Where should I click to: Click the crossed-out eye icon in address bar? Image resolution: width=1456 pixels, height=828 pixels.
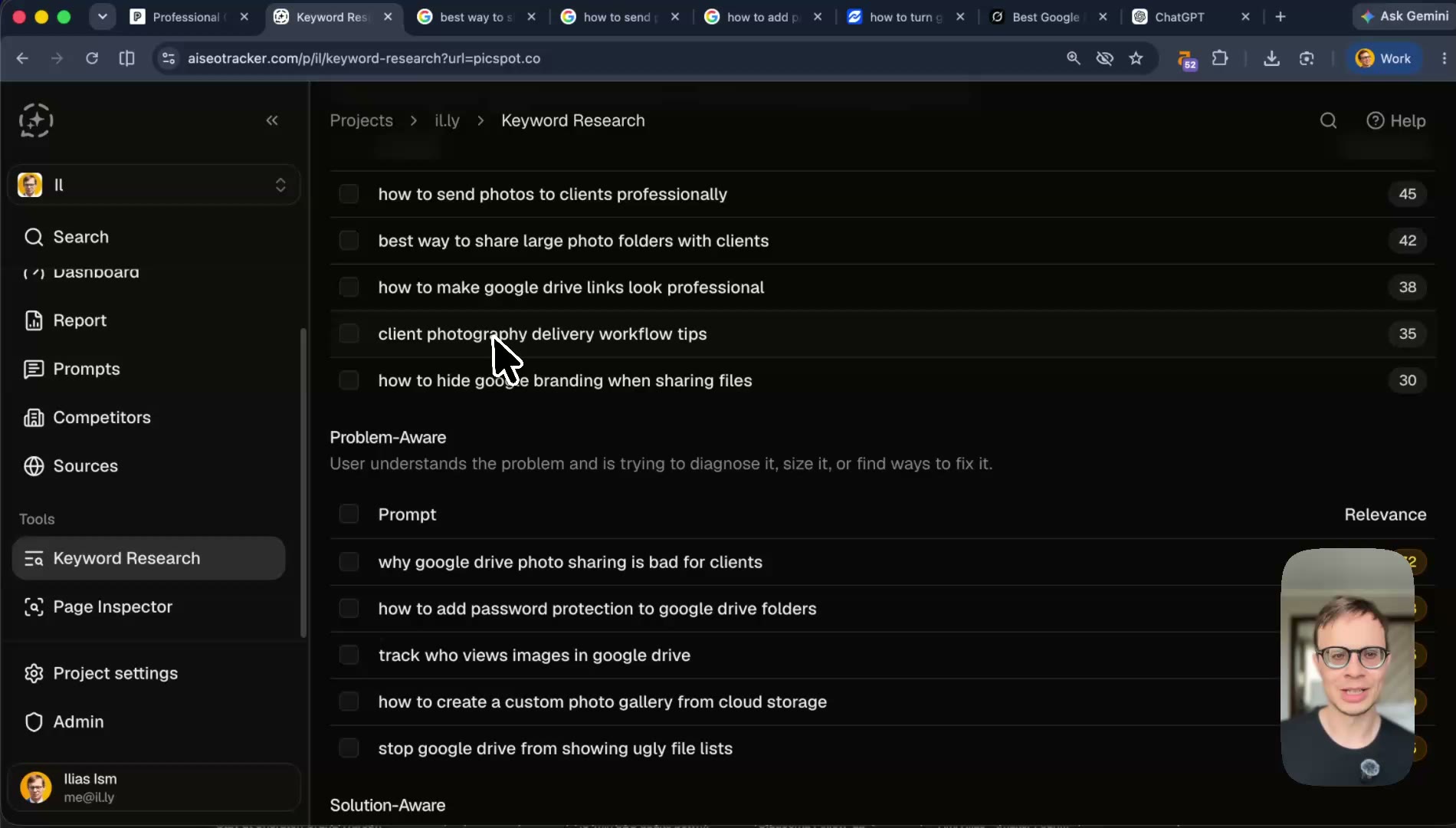click(1104, 58)
